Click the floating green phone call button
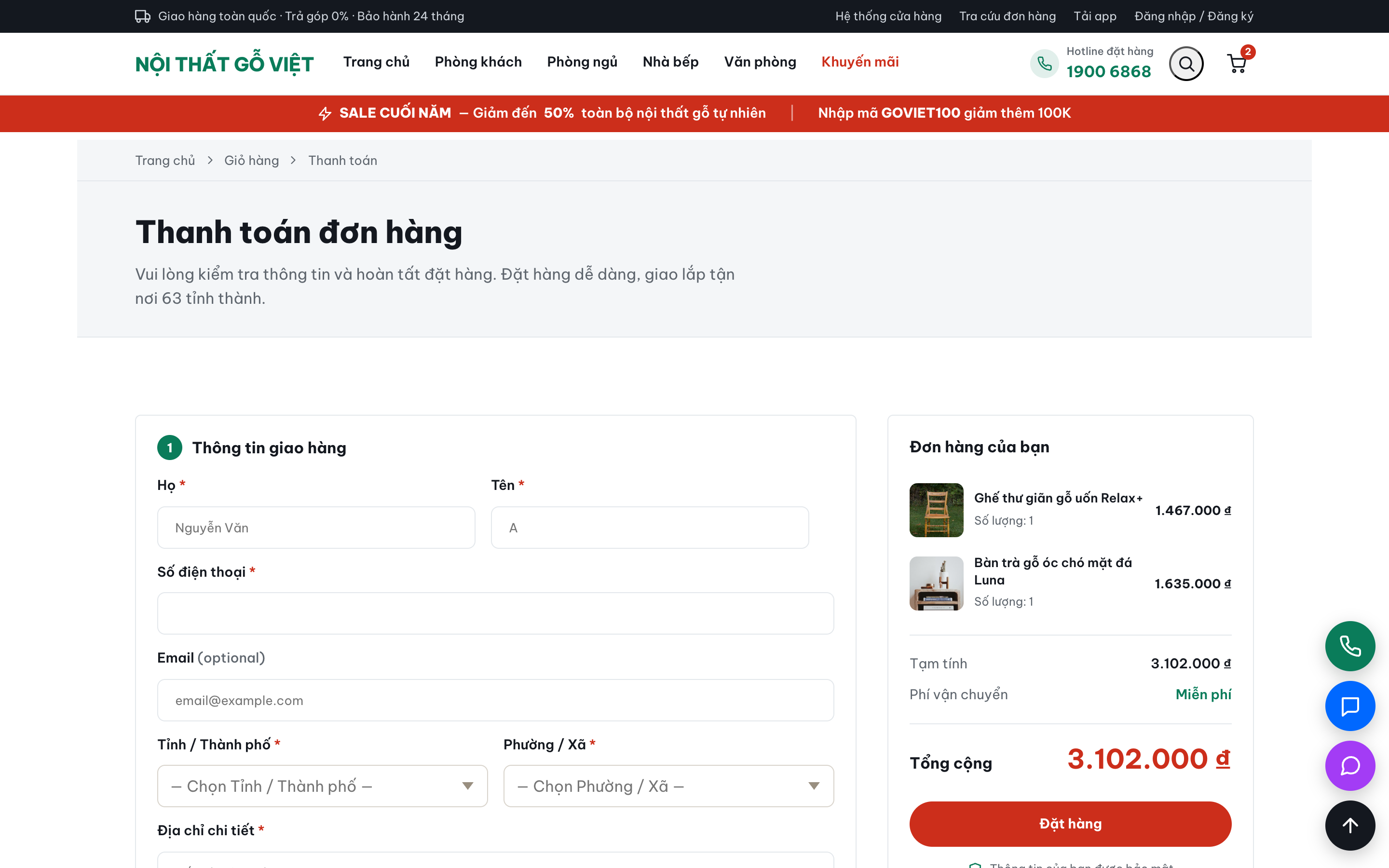1389x868 pixels. coord(1350,646)
